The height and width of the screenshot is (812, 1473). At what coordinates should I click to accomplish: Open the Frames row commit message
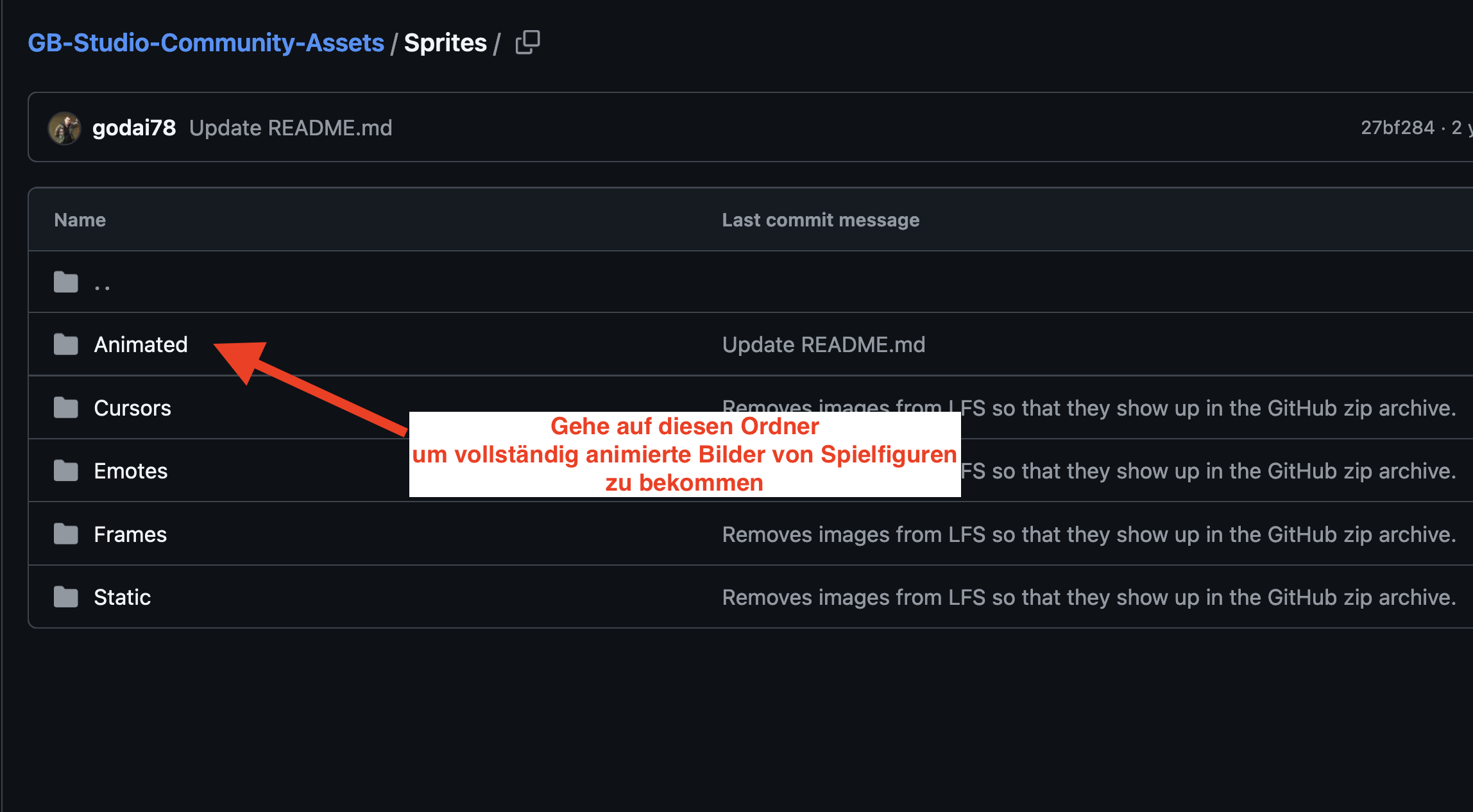click(1089, 534)
